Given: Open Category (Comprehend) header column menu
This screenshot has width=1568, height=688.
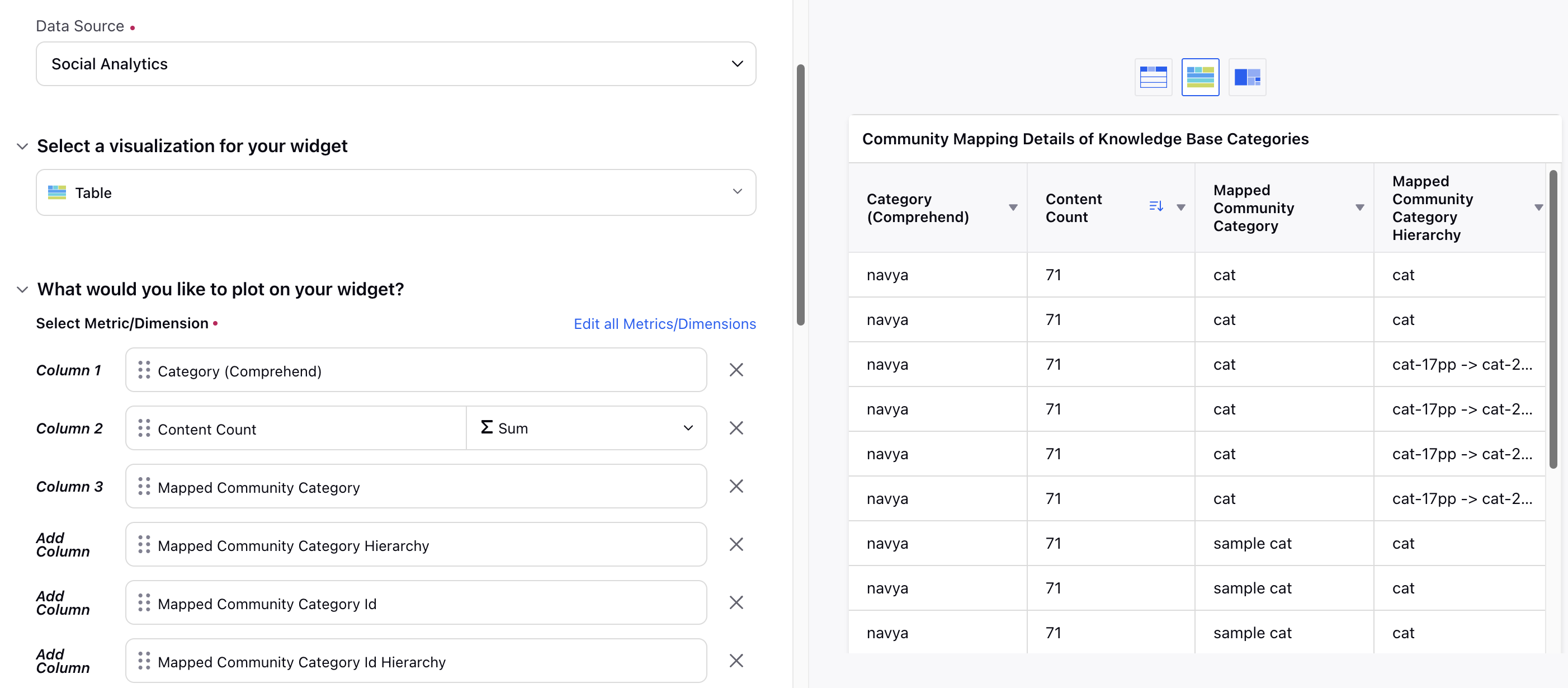Looking at the screenshot, I should pyautogui.click(x=1013, y=208).
